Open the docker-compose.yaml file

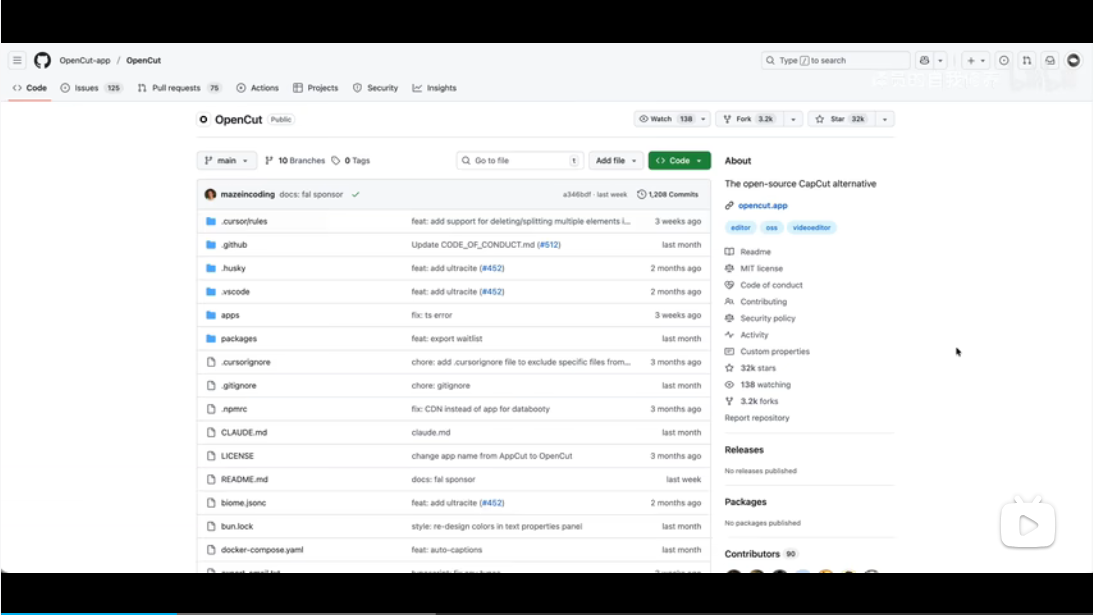[x=262, y=550]
